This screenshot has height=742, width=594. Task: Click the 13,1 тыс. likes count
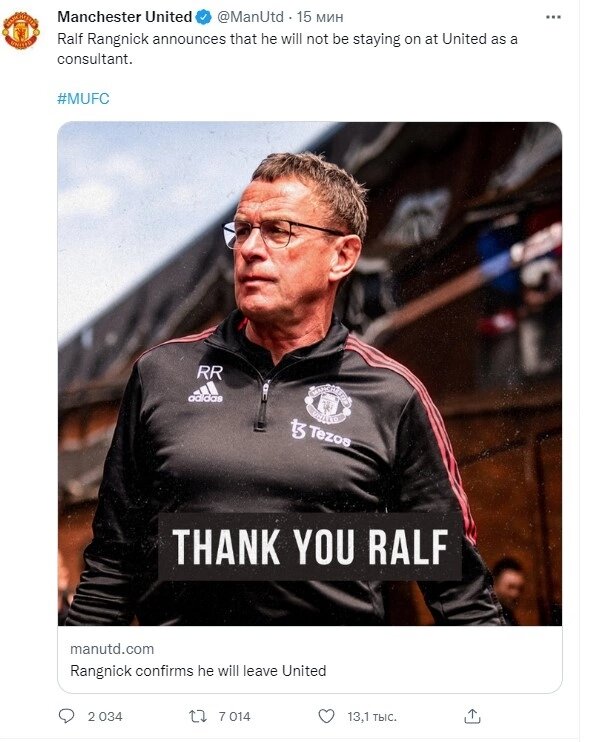(x=372, y=717)
